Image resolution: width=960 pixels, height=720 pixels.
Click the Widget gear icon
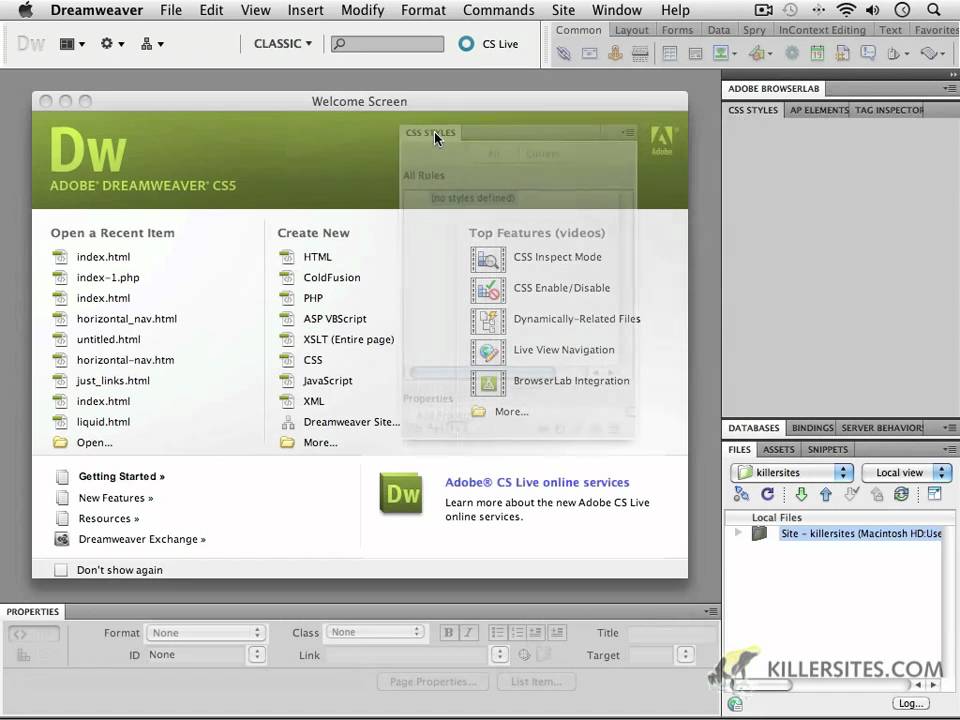click(x=792, y=54)
